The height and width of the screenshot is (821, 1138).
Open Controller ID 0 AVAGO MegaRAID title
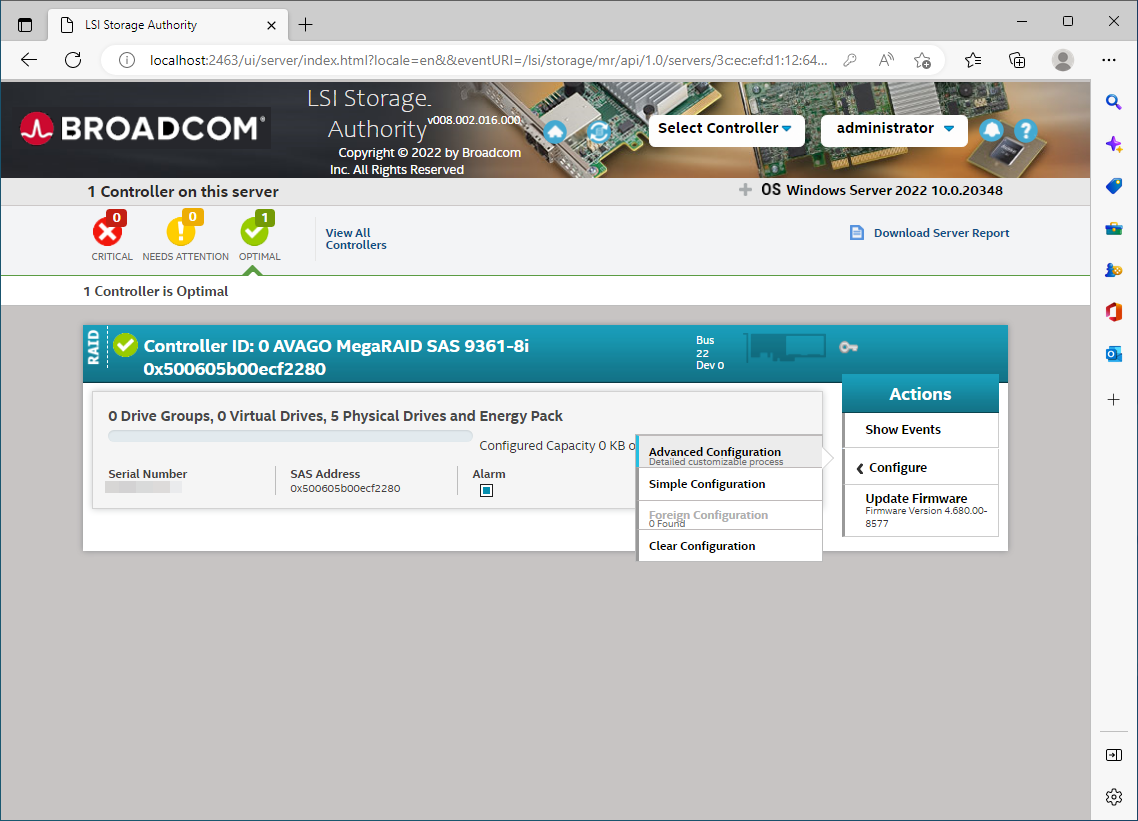click(336, 356)
